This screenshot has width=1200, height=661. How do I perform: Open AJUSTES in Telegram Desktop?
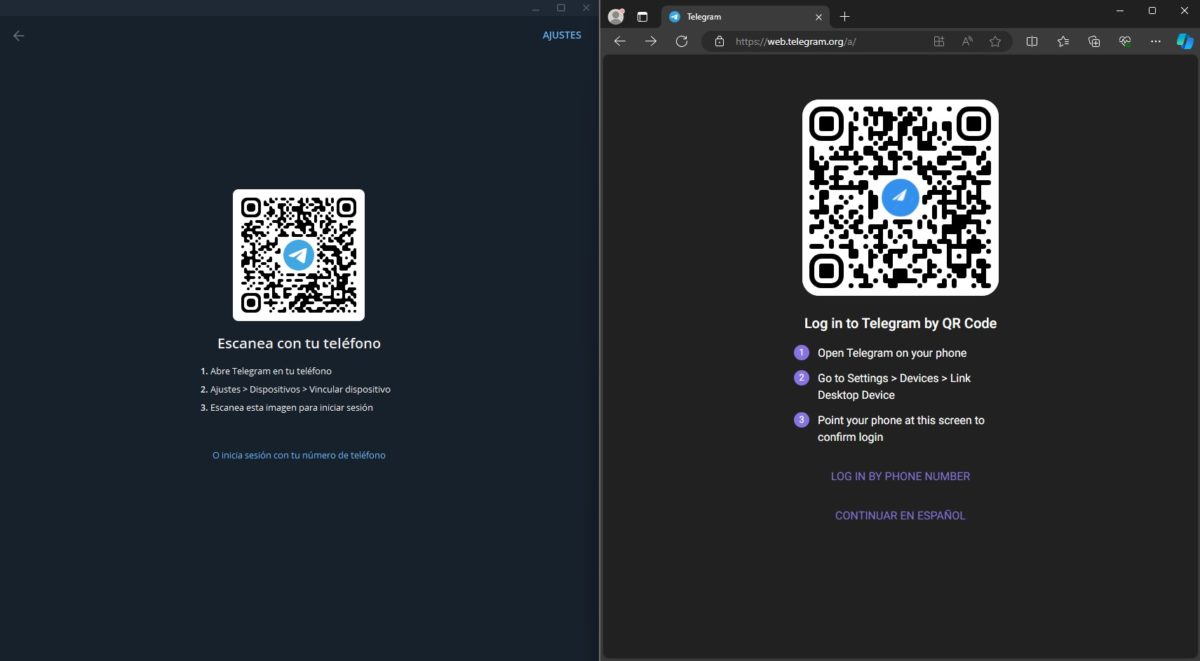click(561, 34)
